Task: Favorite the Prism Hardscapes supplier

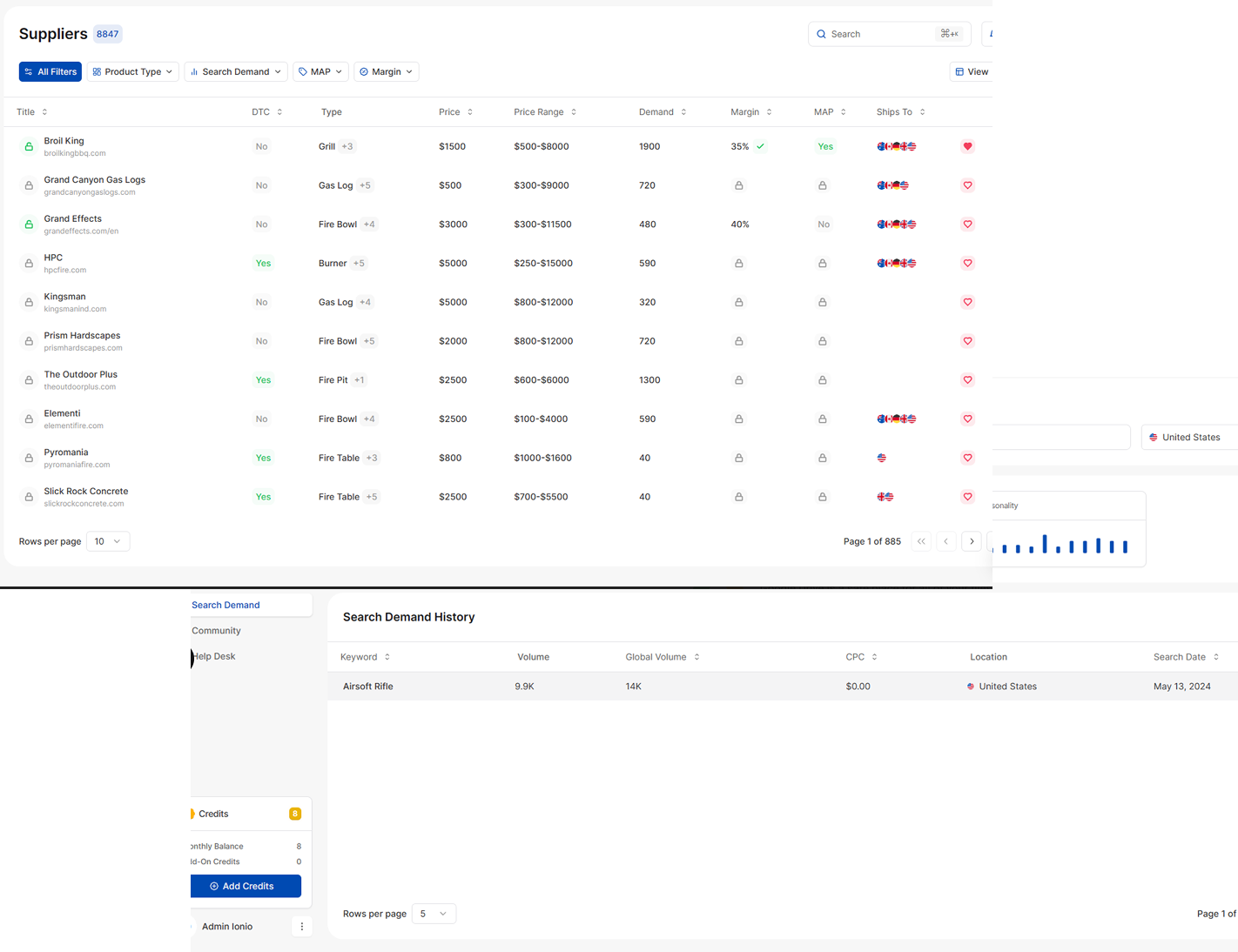Action: (x=967, y=341)
